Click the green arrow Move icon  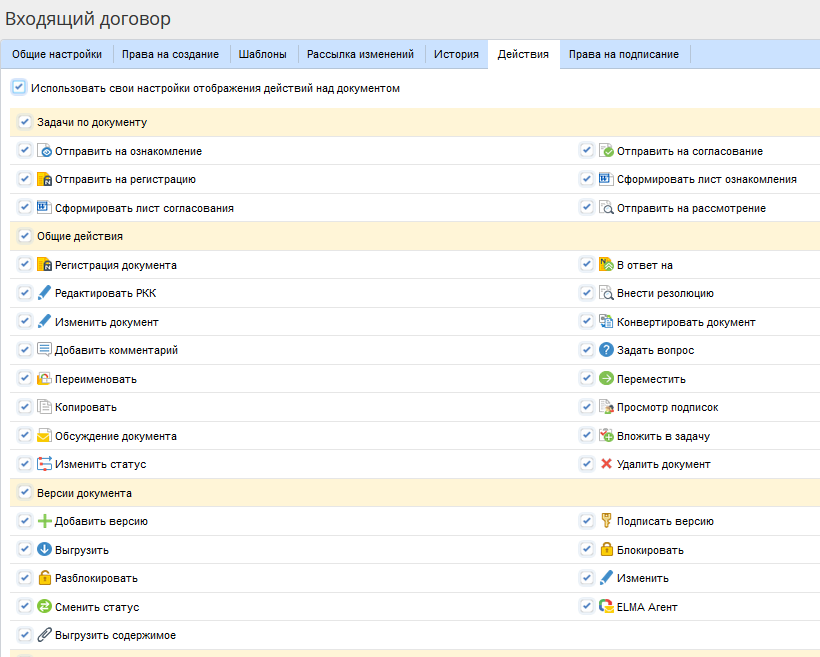[606, 379]
